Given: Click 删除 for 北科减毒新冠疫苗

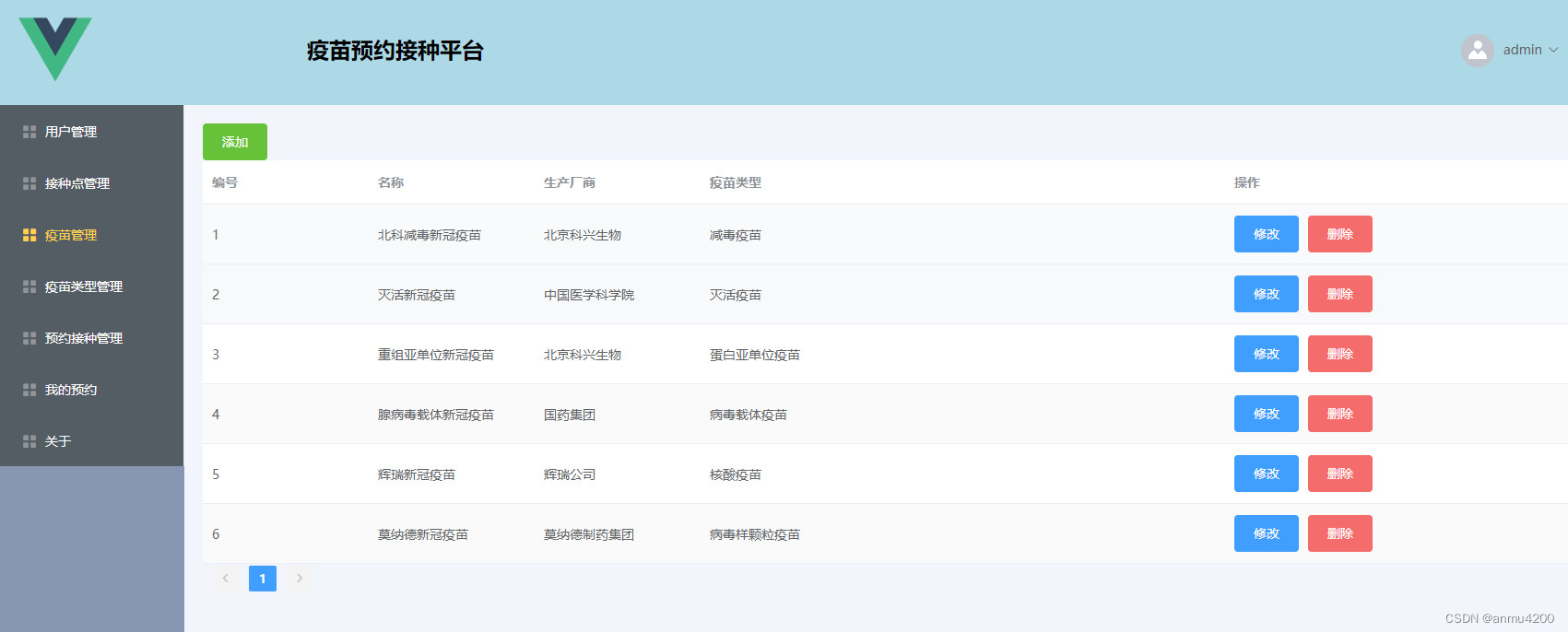Looking at the screenshot, I should click(x=1340, y=234).
